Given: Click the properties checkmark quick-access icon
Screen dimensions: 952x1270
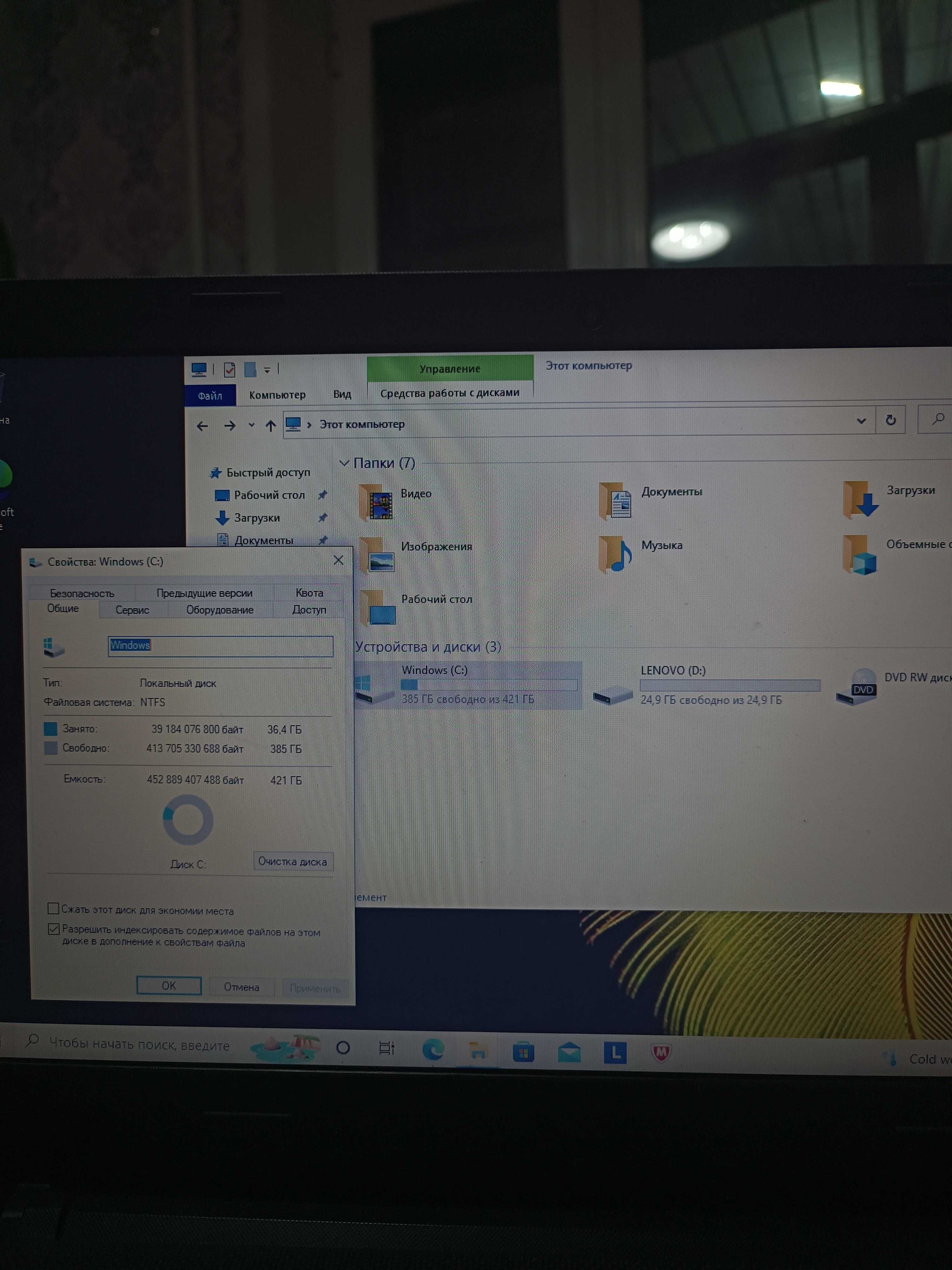Looking at the screenshot, I should (229, 369).
